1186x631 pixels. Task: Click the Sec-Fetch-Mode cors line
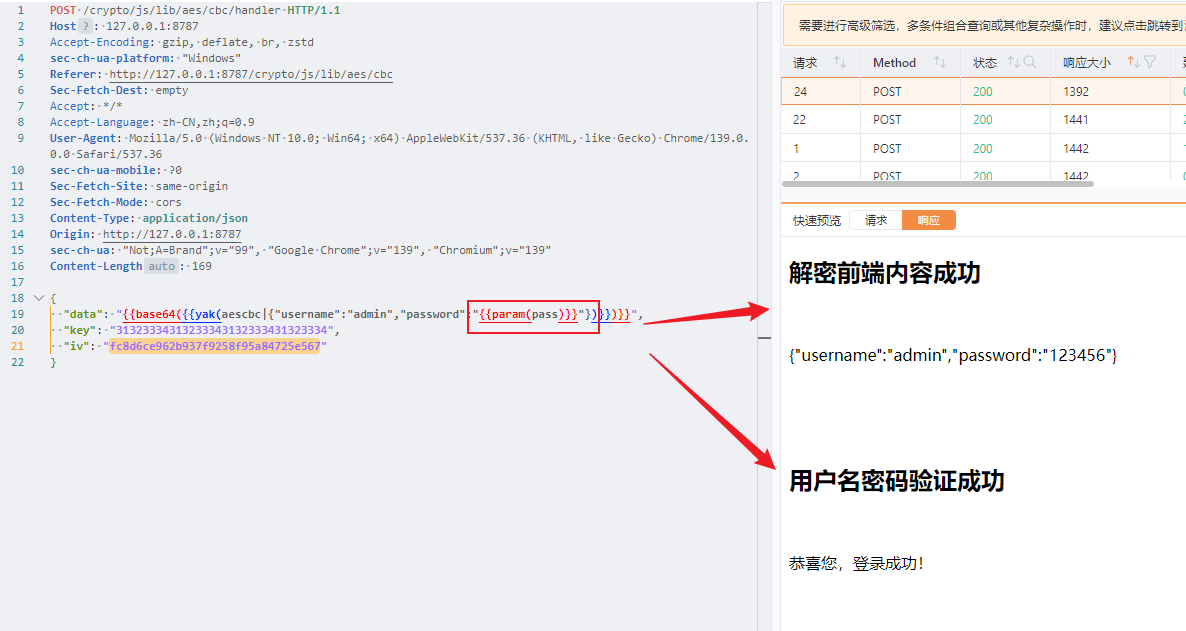[116, 202]
